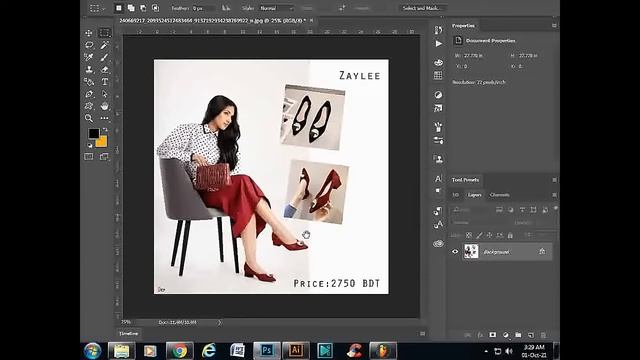Change the screen mode
Viewport: 640px width, 360px height.
tap(104, 157)
